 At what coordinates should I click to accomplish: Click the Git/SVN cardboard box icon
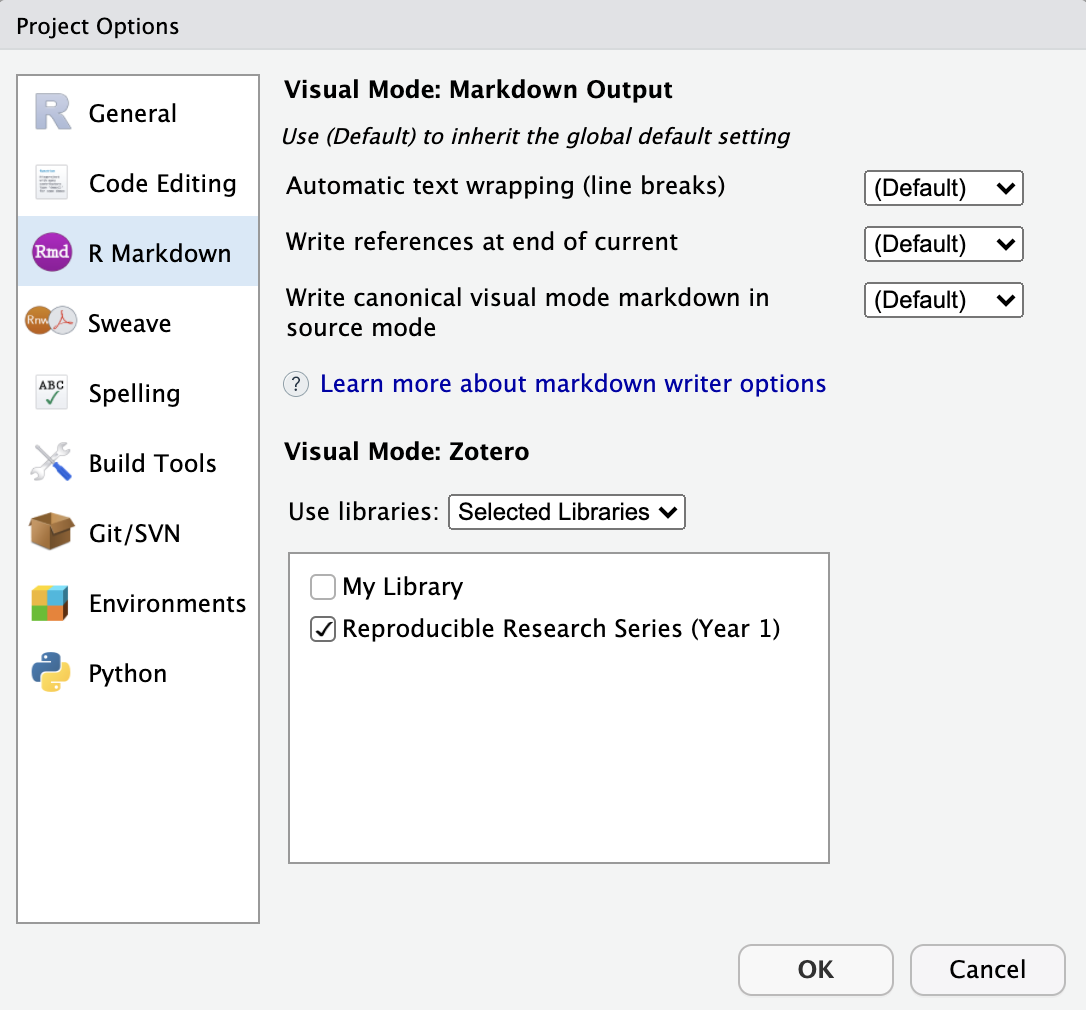click(x=52, y=533)
